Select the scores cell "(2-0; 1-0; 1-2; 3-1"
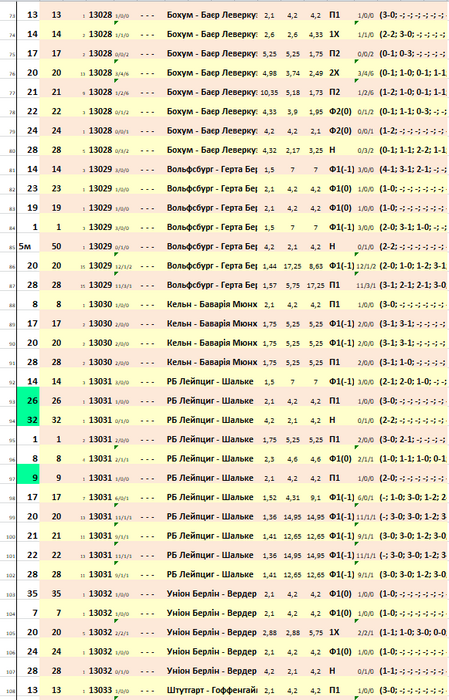The image size is (449, 700). click(x=413, y=266)
